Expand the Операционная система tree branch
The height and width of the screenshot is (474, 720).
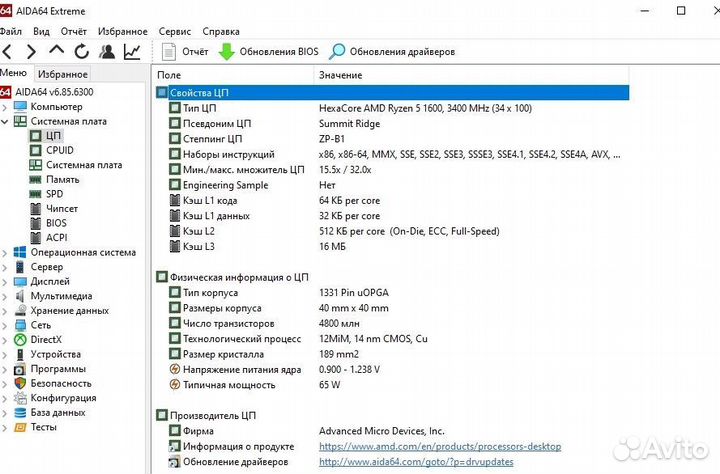5,253
